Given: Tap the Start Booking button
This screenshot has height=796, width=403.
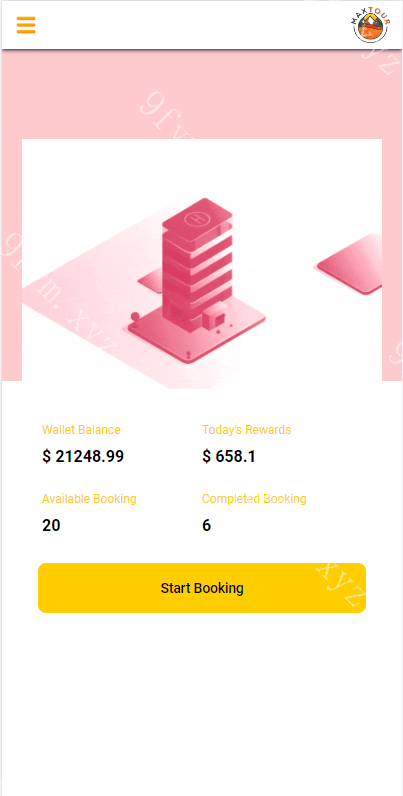Looking at the screenshot, I should click(x=202, y=588).
